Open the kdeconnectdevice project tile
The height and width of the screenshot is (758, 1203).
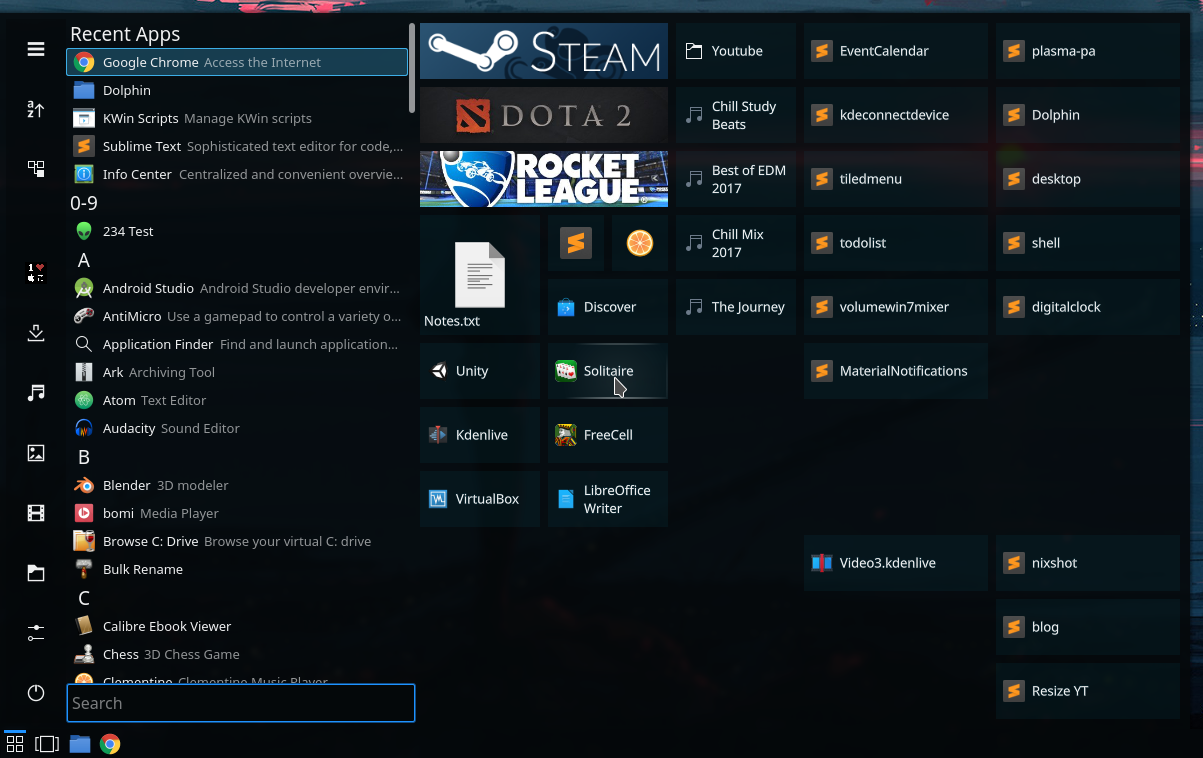click(896, 115)
